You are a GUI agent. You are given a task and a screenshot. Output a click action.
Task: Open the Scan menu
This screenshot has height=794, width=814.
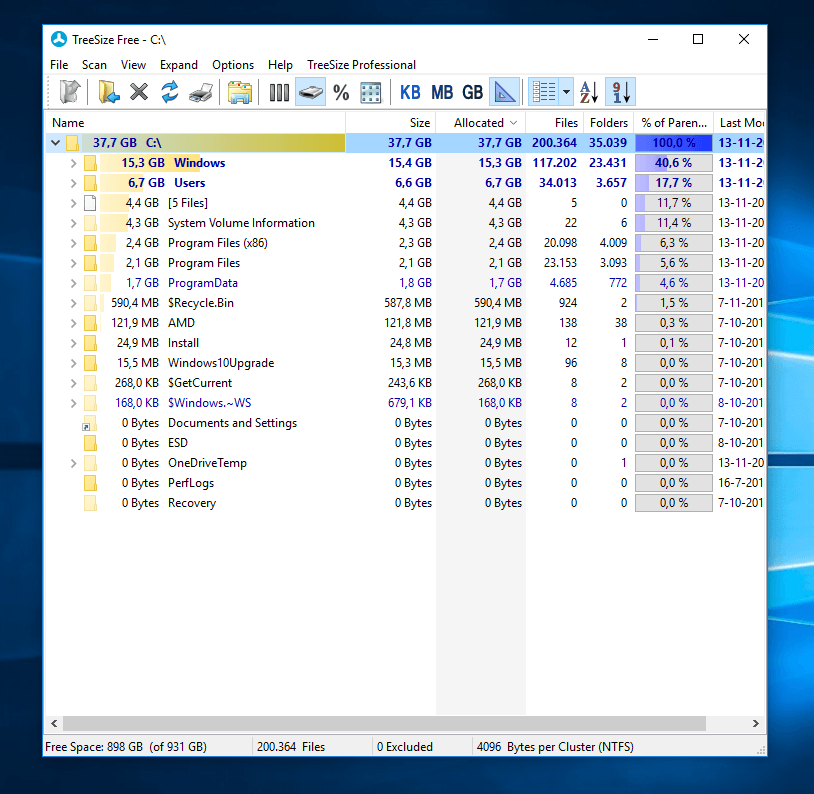point(94,65)
